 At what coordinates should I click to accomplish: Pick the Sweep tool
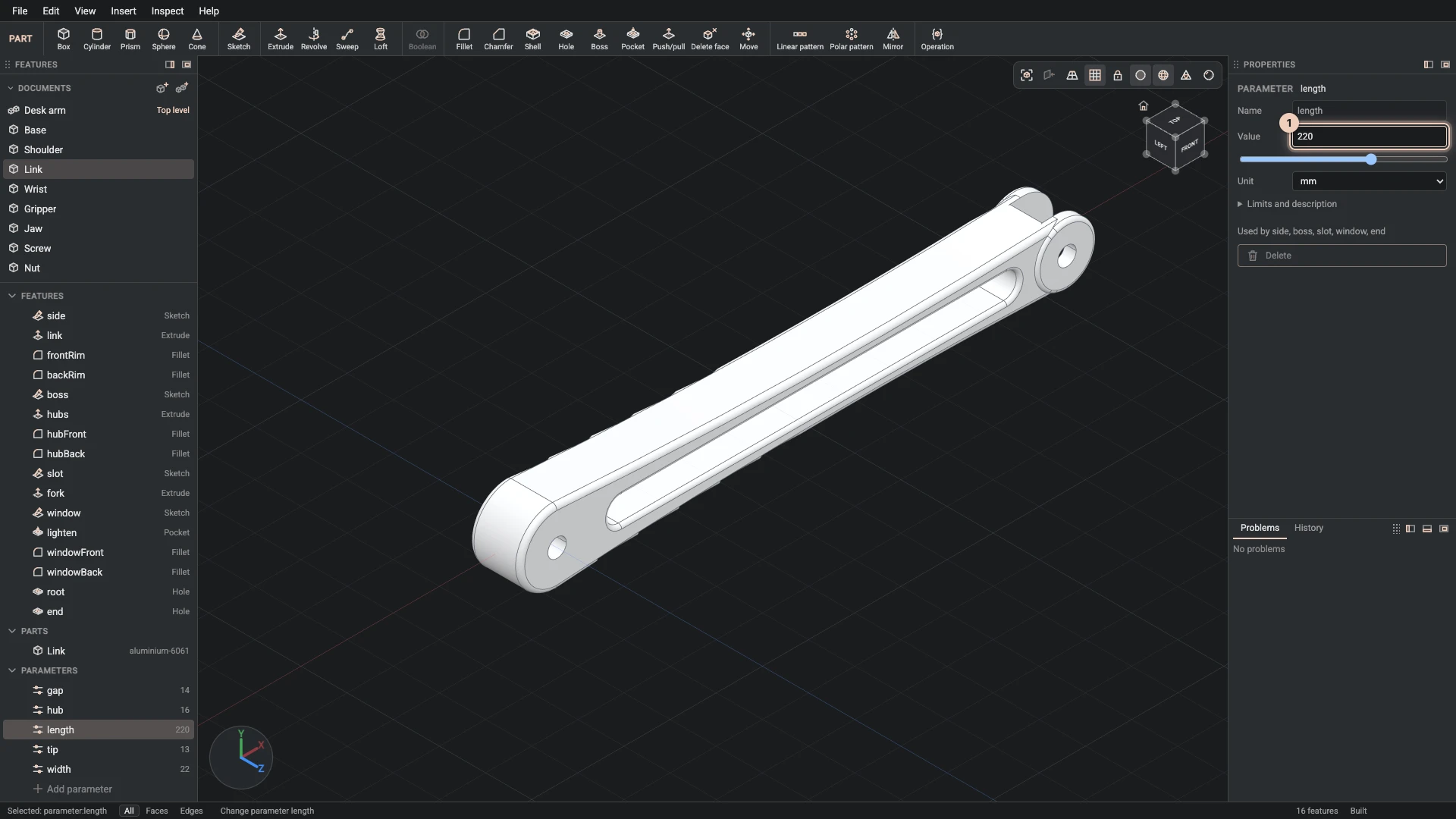click(347, 39)
